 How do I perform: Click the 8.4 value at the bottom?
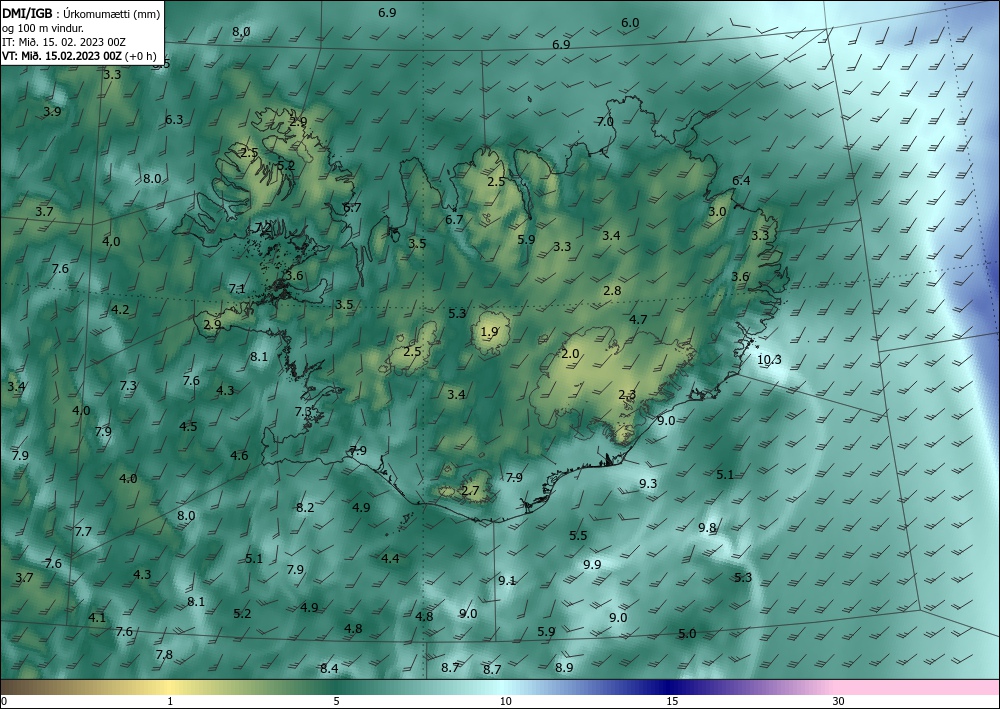coord(329,669)
